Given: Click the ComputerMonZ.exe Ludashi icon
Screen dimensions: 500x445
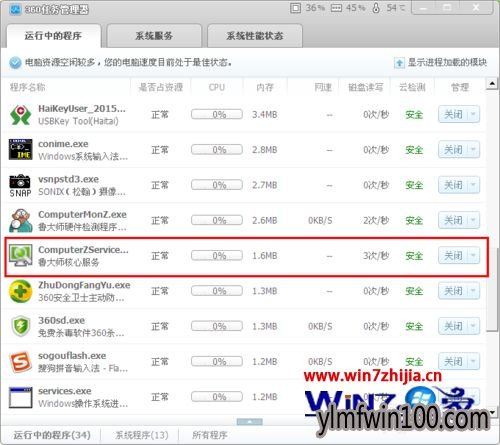Looking at the screenshot, I should pyautogui.click(x=20, y=221).
